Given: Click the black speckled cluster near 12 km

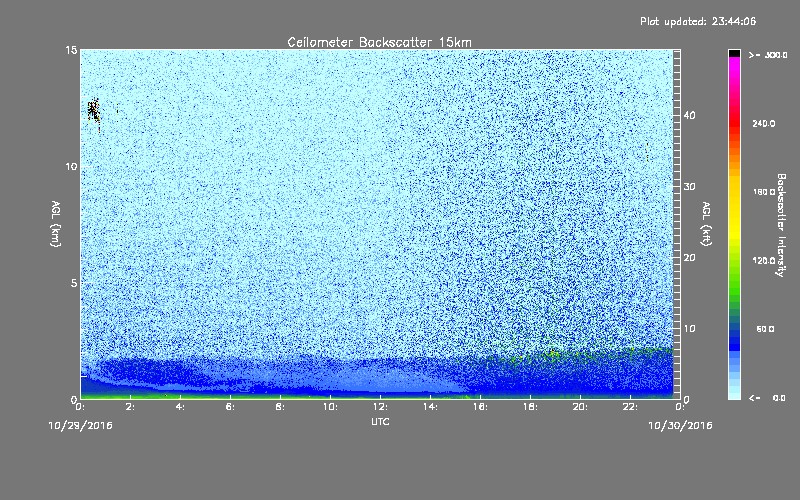Looking at the screenshot, I should pyautogui.click(x=93, y=110).
